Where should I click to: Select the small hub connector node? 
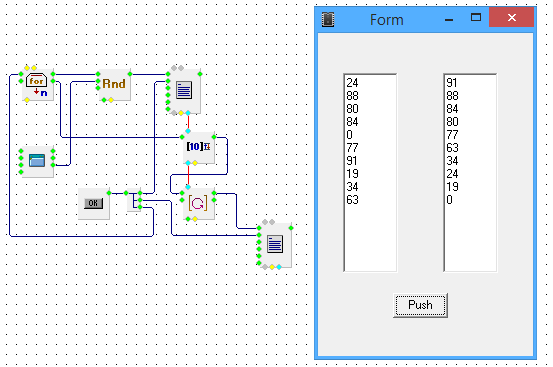click(x=134, y=201)
